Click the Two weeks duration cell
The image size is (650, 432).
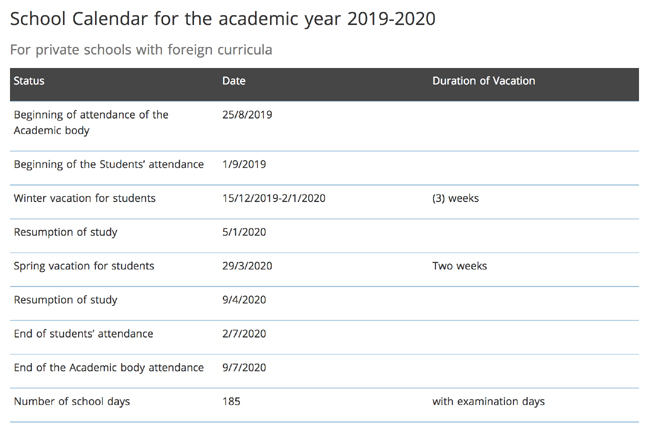[x=459, y=266]
